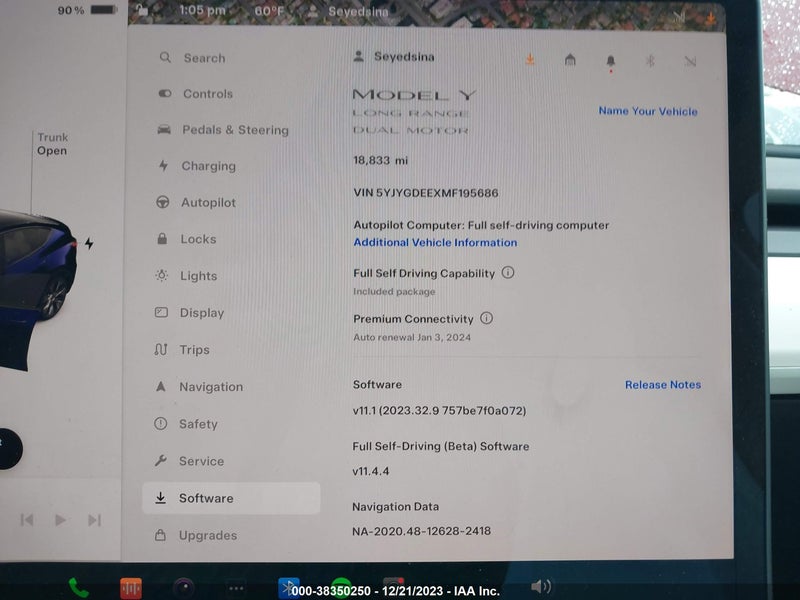800x600 pixels.
Task: Tap the Auto renewal Jan 3, 2024 text
Action: tap(412, 337)
